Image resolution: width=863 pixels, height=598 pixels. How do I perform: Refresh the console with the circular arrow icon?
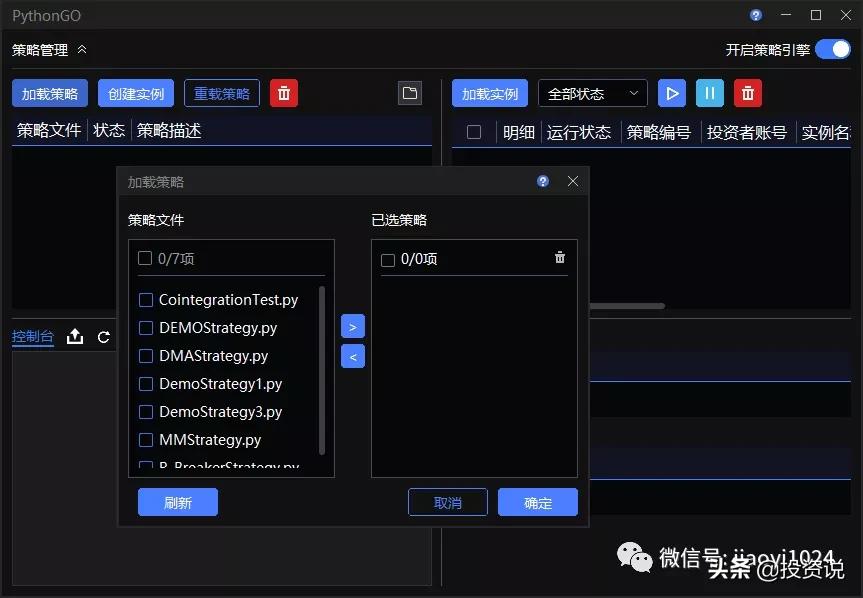[x=103, y=337]
